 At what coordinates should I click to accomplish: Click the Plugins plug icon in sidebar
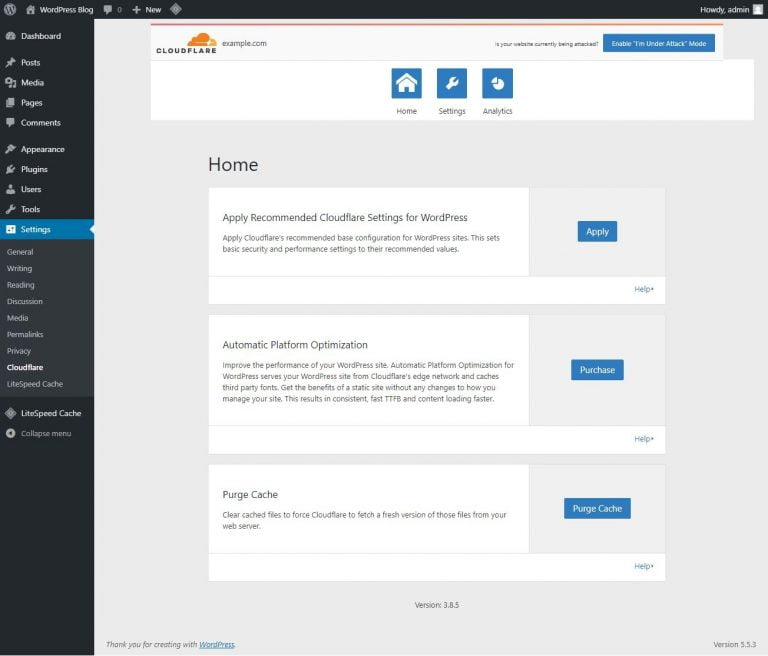[10, 169]
